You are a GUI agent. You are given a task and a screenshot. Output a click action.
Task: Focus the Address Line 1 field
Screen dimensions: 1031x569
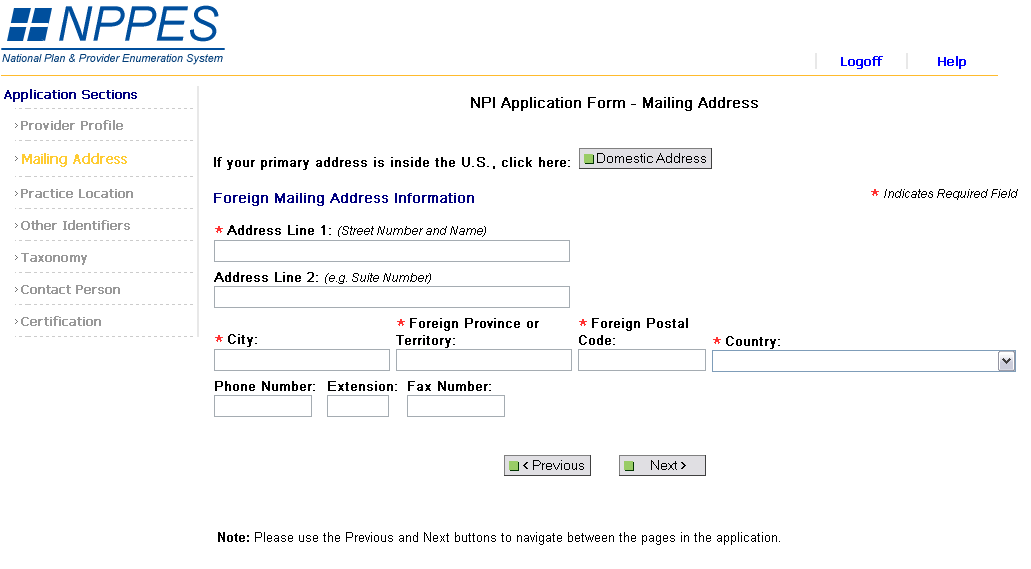(391, 251)
